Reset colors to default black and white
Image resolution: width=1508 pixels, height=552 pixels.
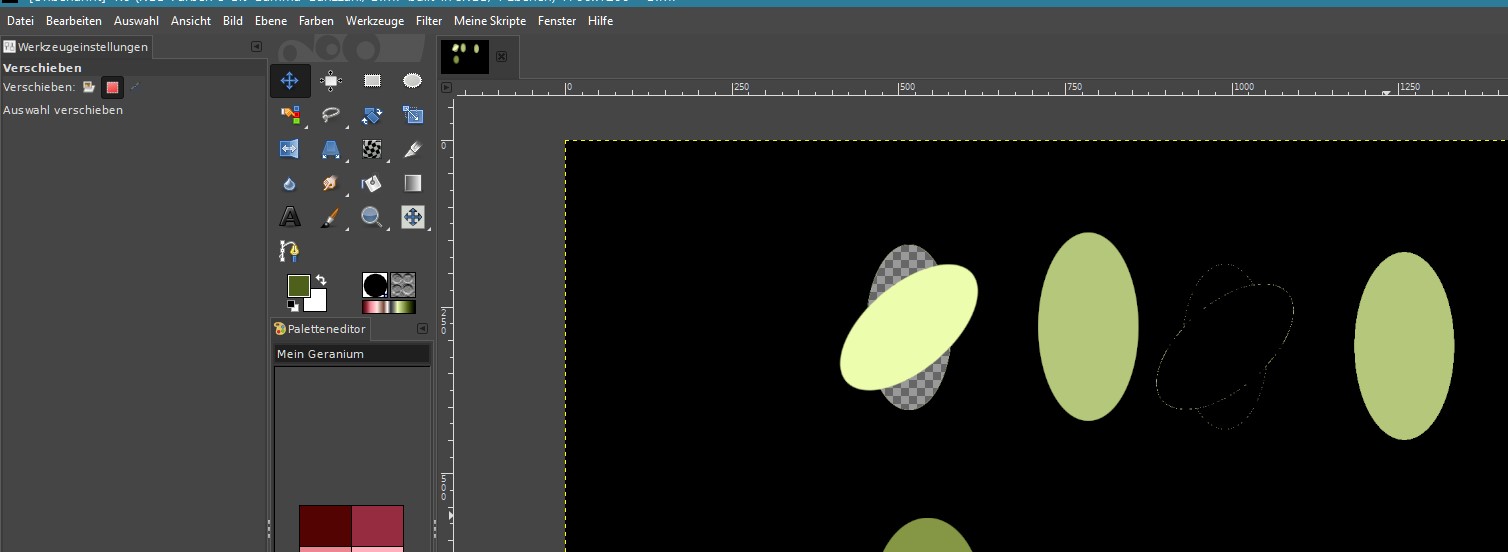point(292,305)
